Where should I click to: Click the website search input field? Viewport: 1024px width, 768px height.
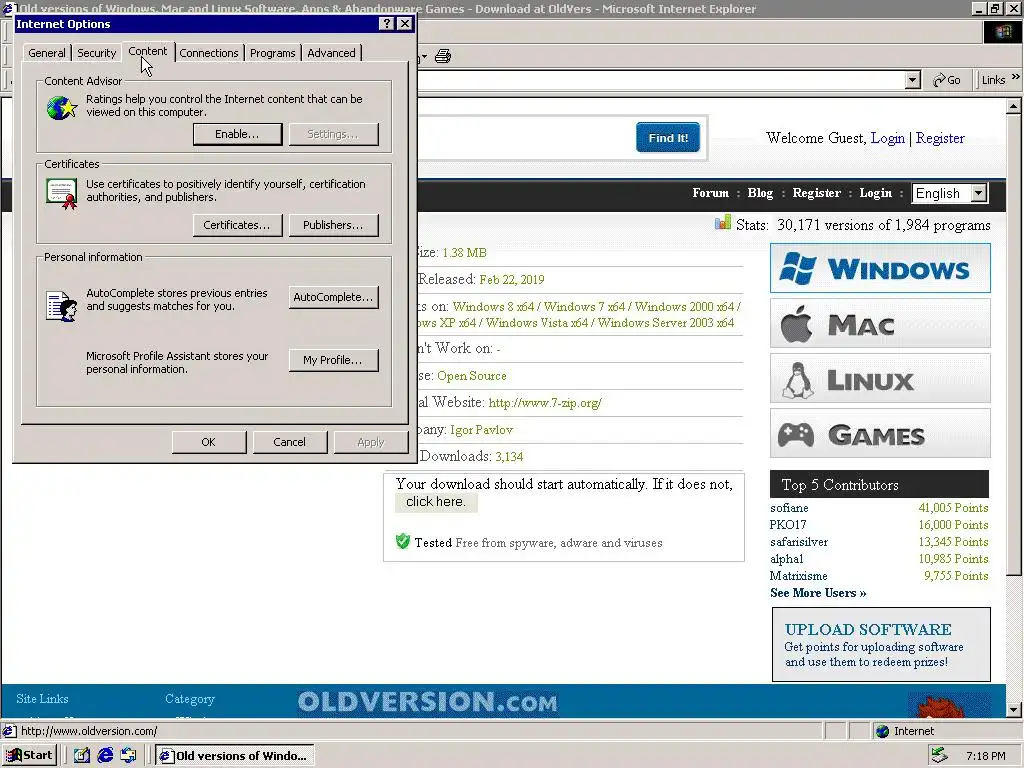coord(524,137)
